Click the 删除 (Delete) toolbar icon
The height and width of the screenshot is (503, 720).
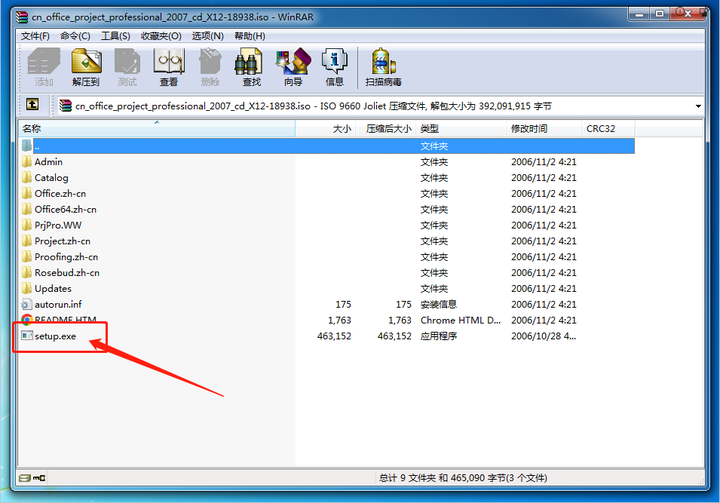click(x=210, y=67)
